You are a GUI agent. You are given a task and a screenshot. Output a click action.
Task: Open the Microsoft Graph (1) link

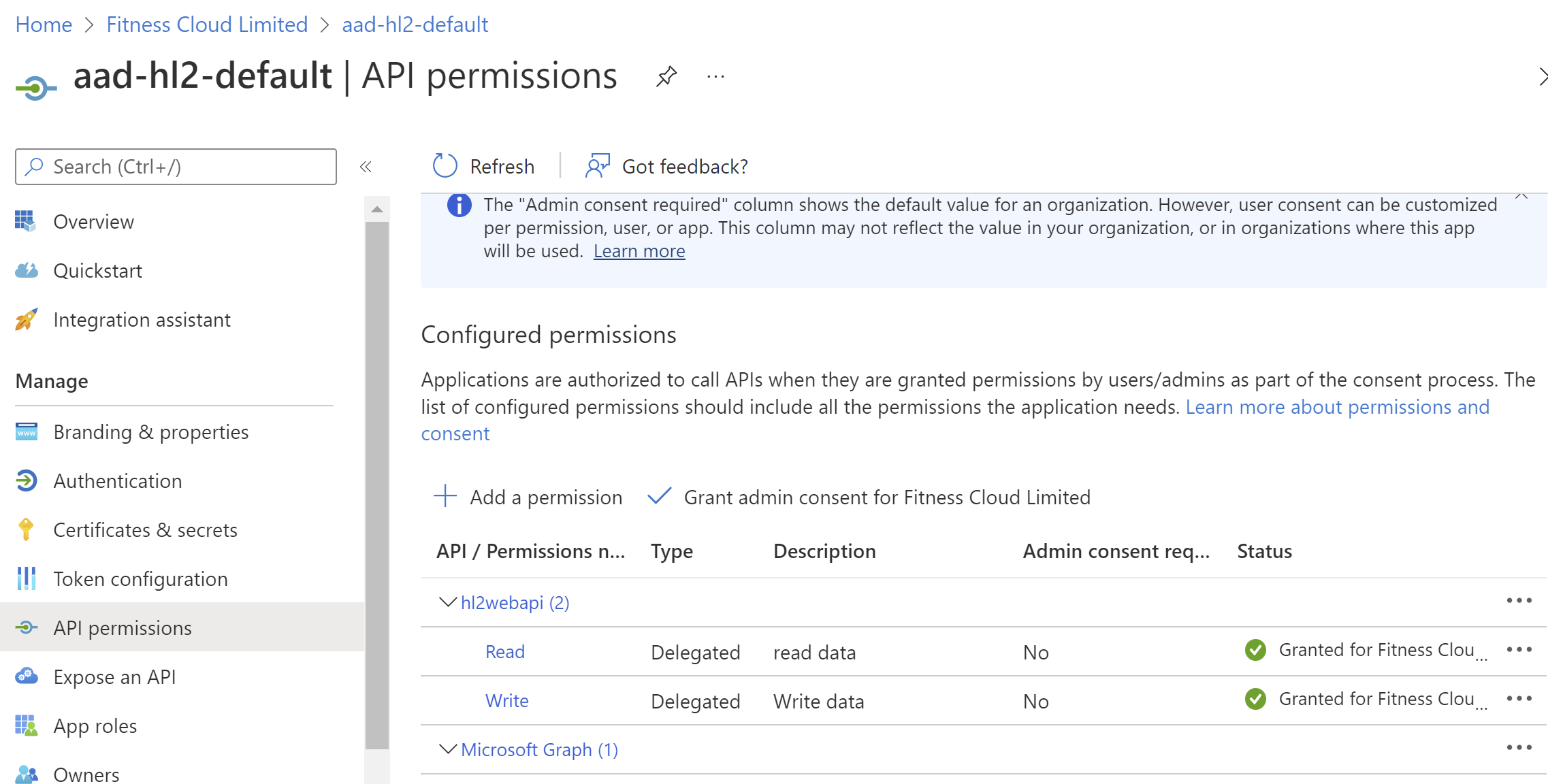pos(540,750)
